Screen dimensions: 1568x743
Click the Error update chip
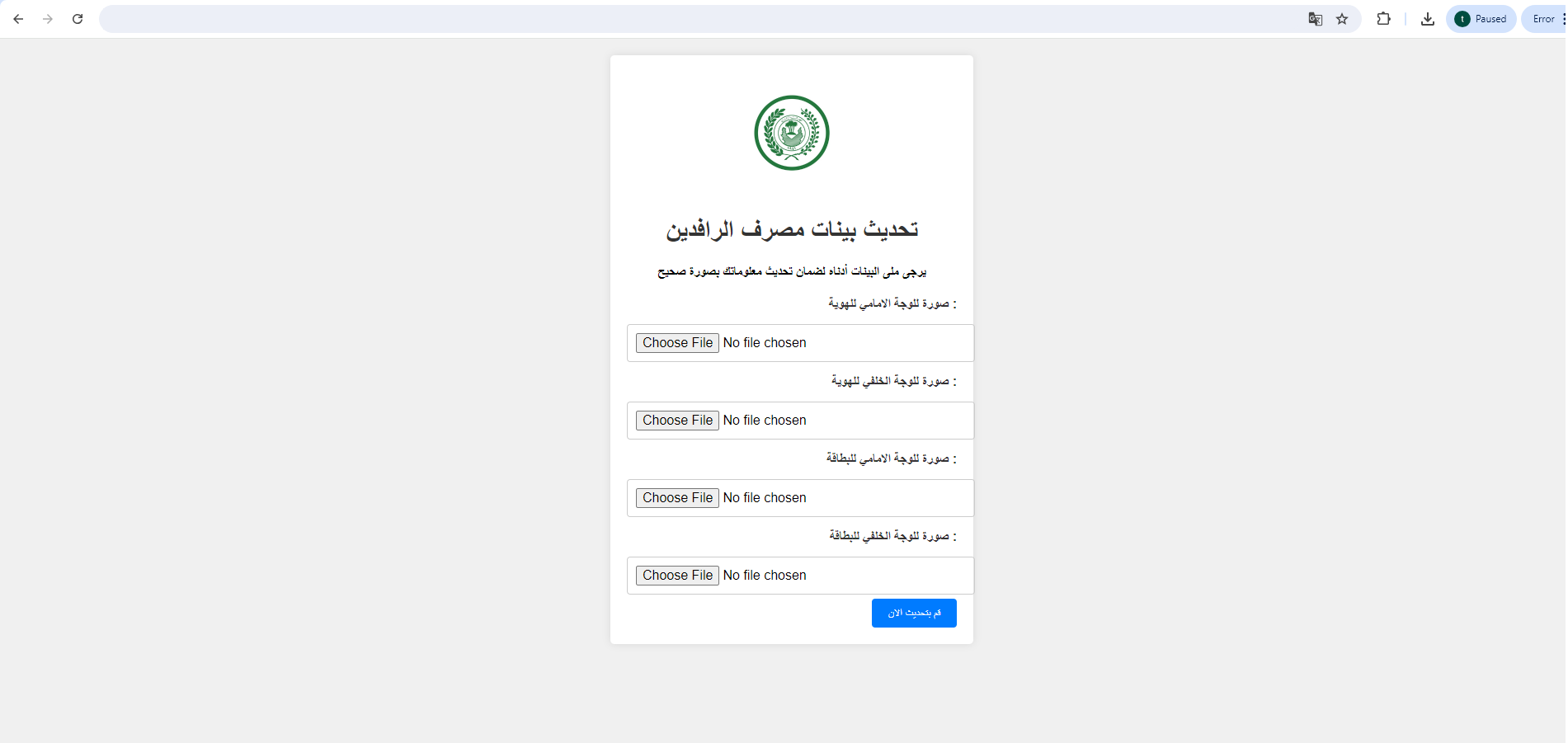1544,19
